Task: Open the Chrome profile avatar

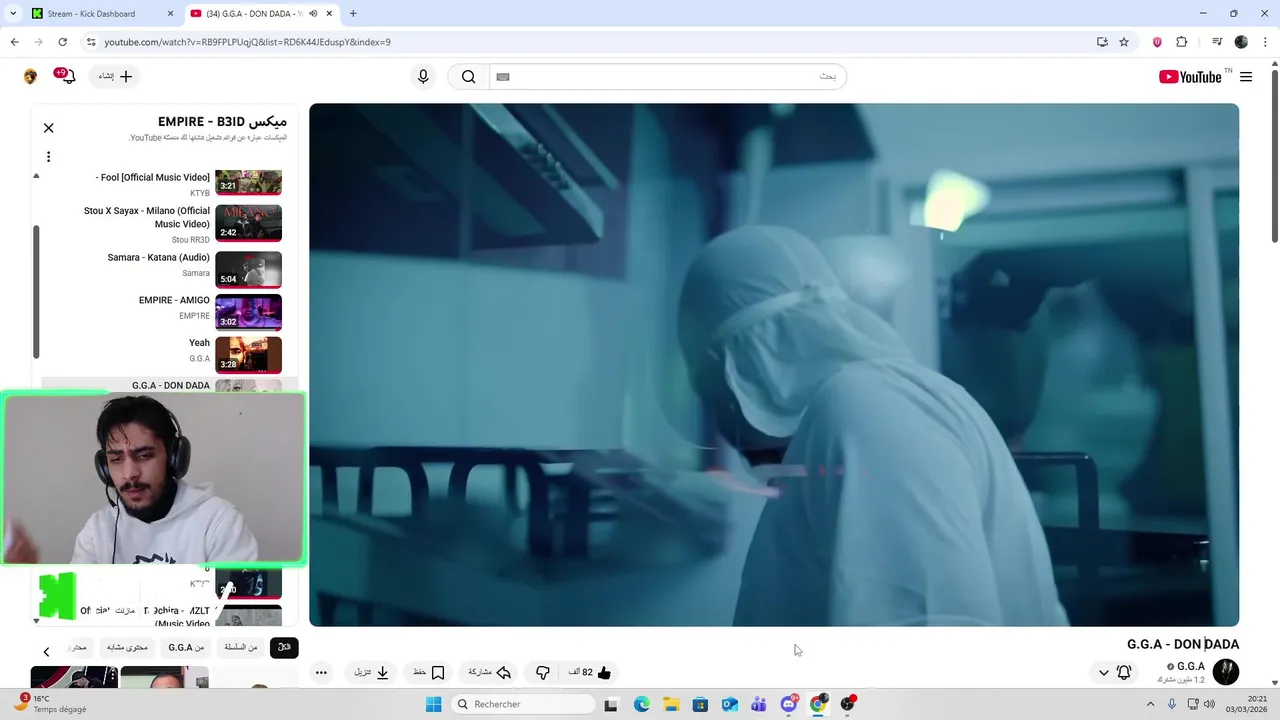Action: coord(1241,42)
